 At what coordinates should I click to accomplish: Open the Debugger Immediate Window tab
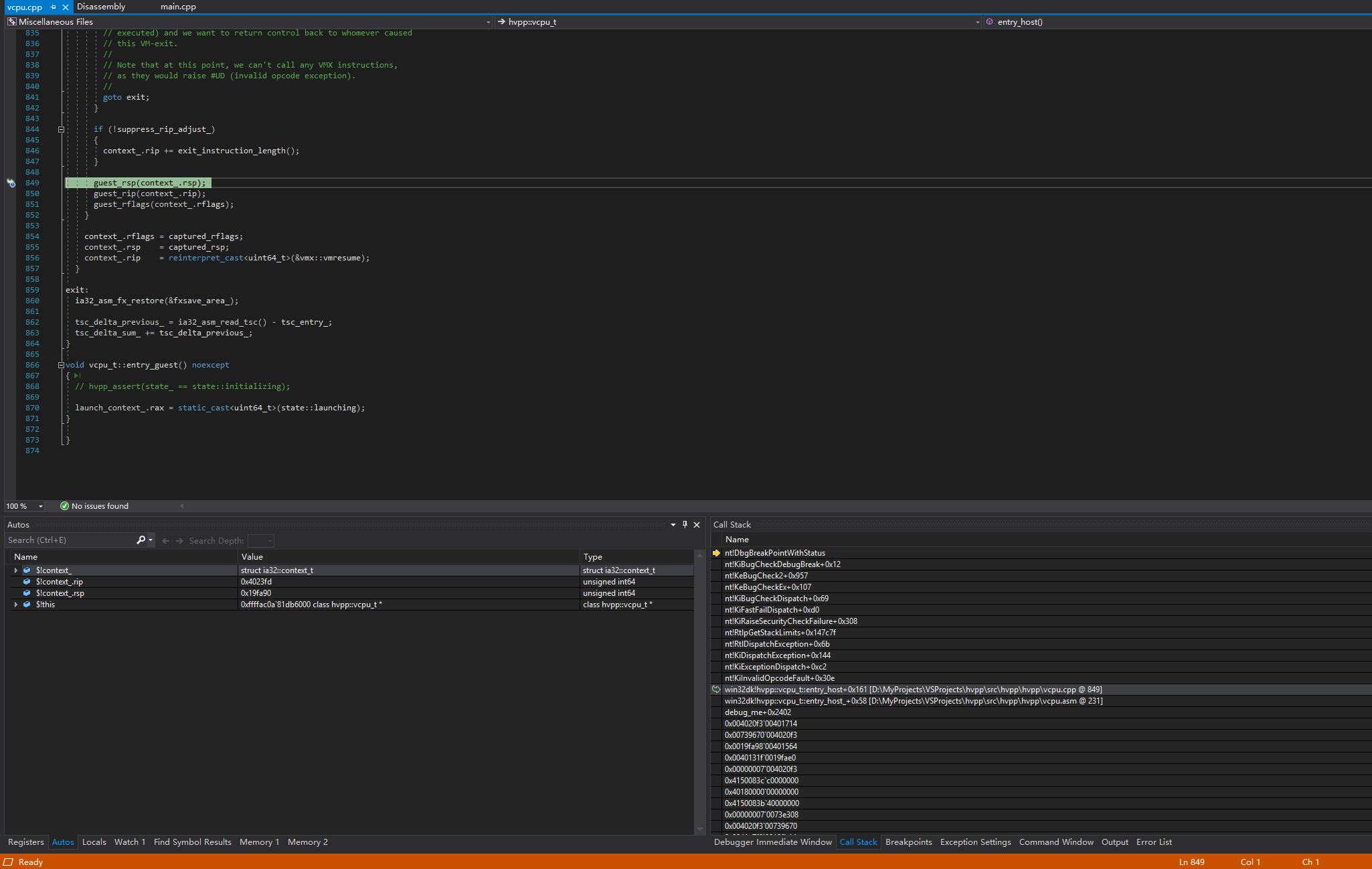pyautogui.click(x=773, y=842)
